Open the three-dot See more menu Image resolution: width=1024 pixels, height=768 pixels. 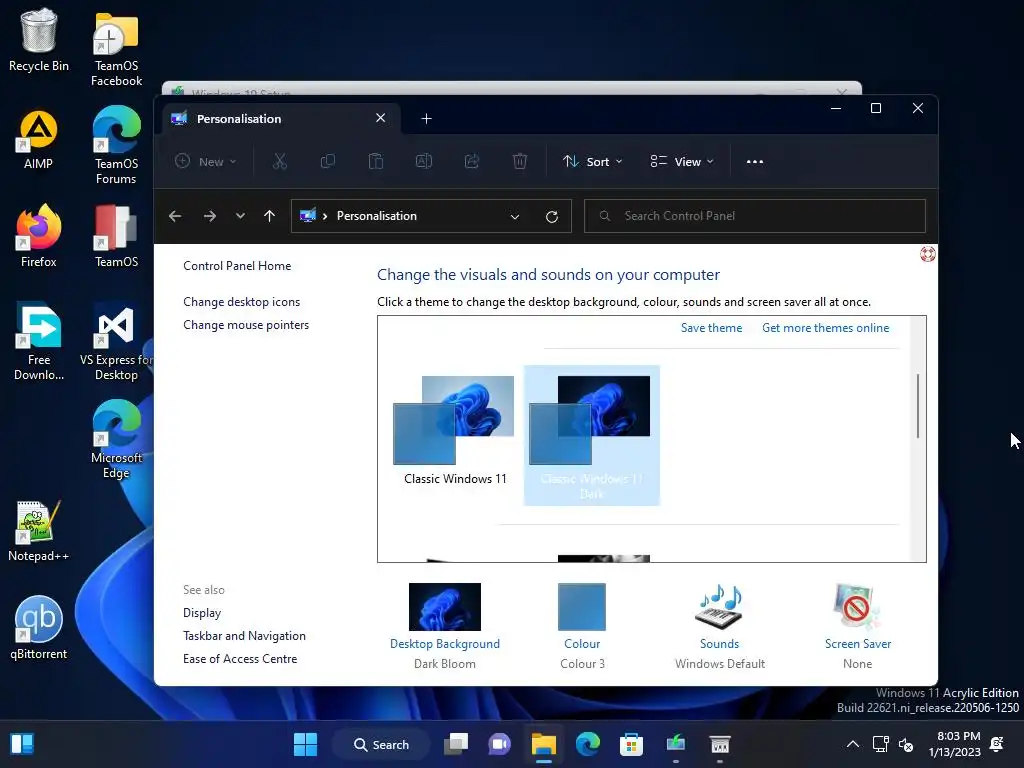coord(755,162)
